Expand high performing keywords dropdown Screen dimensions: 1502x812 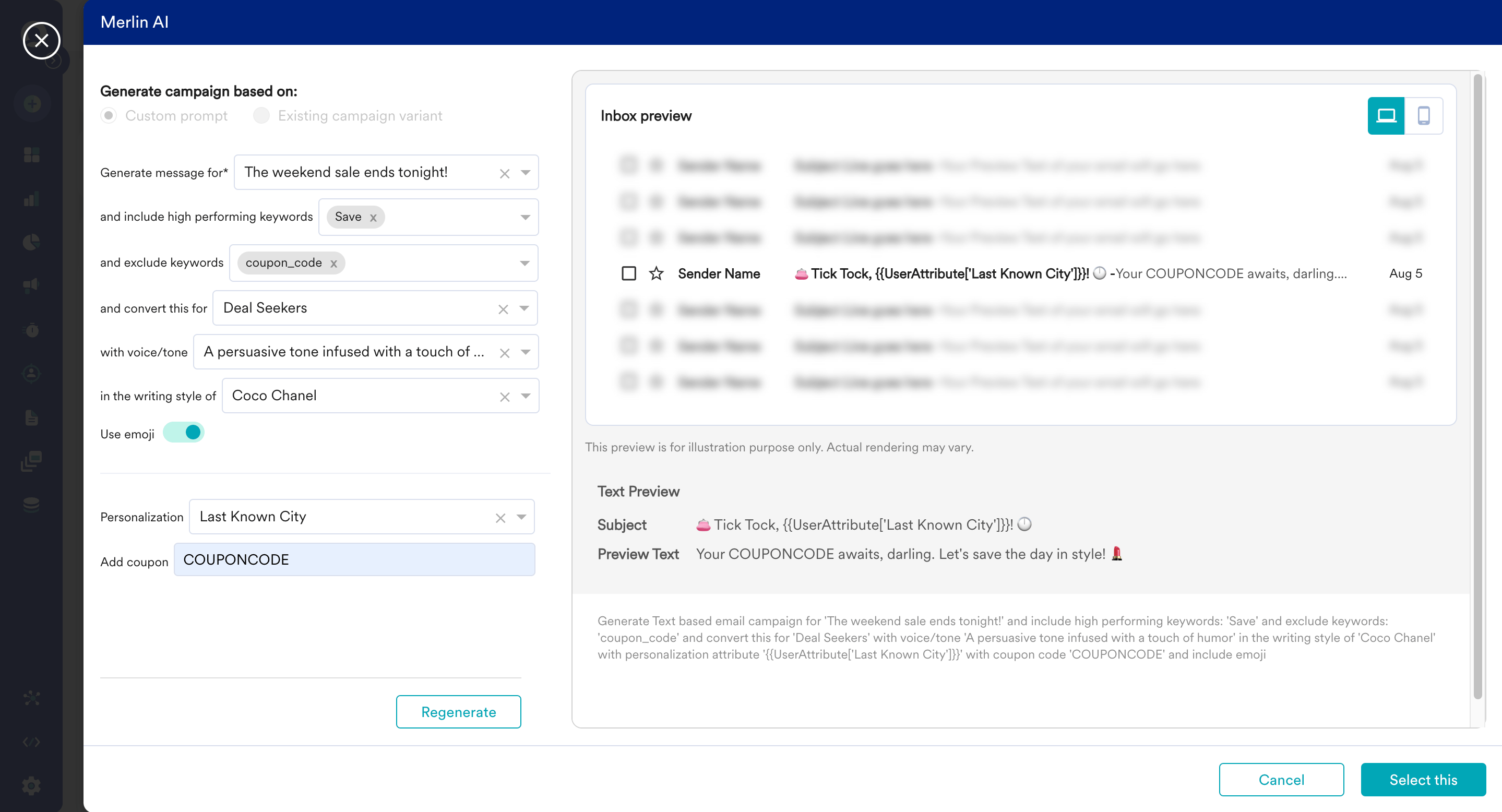526,218
